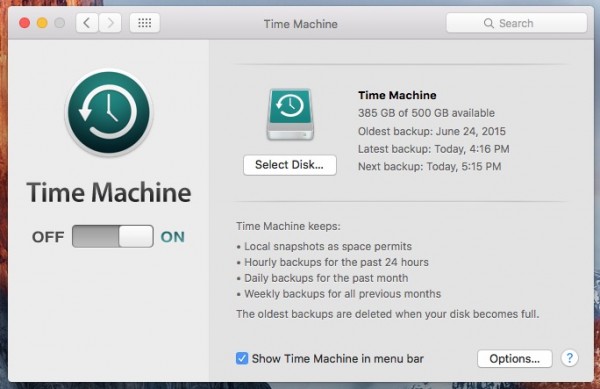Click 'Next backup: Today, 5:15 PM'
Screen dimensions: 600x389
point(429,166)
